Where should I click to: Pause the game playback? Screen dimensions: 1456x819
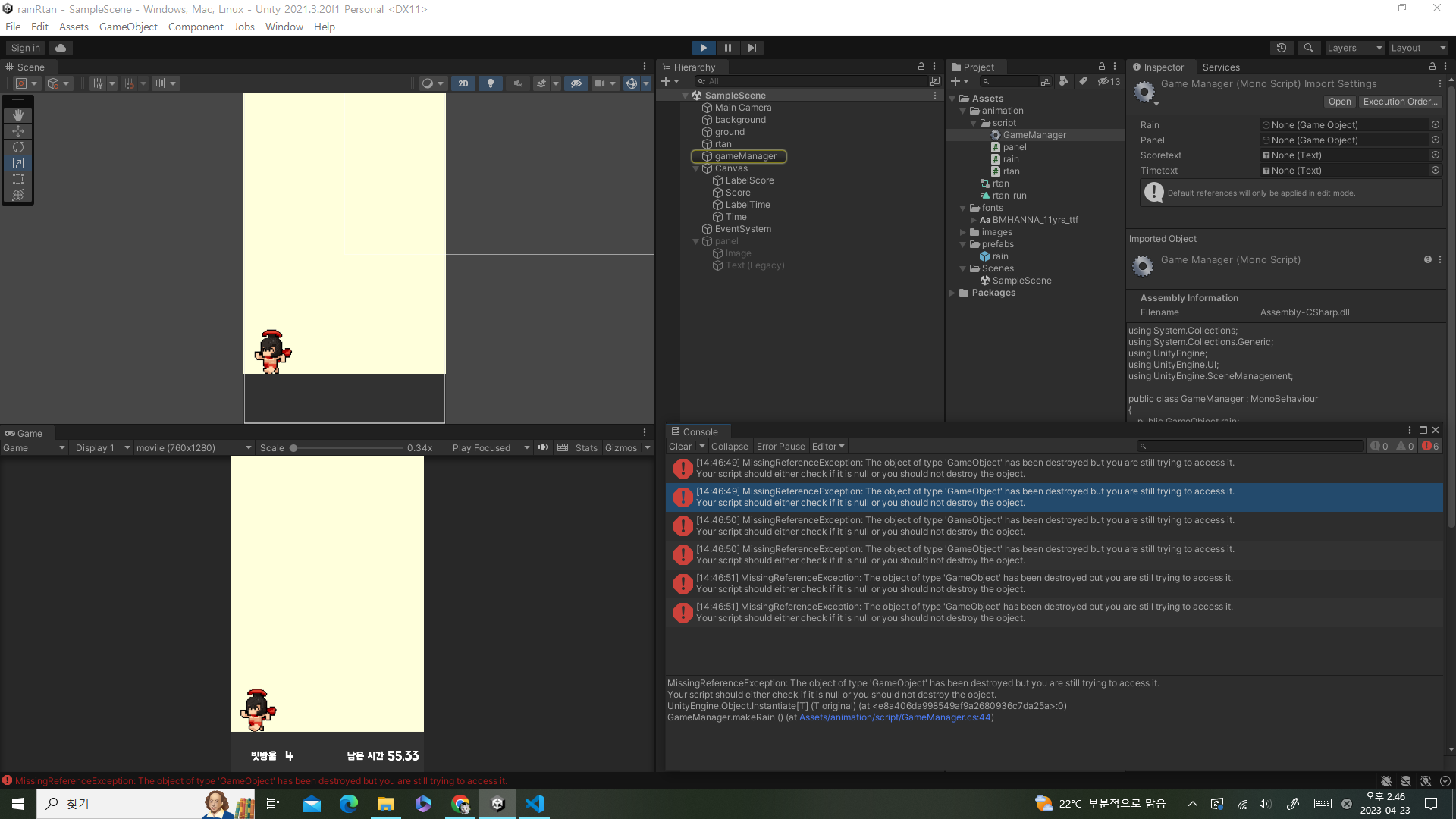pos(728,48)
